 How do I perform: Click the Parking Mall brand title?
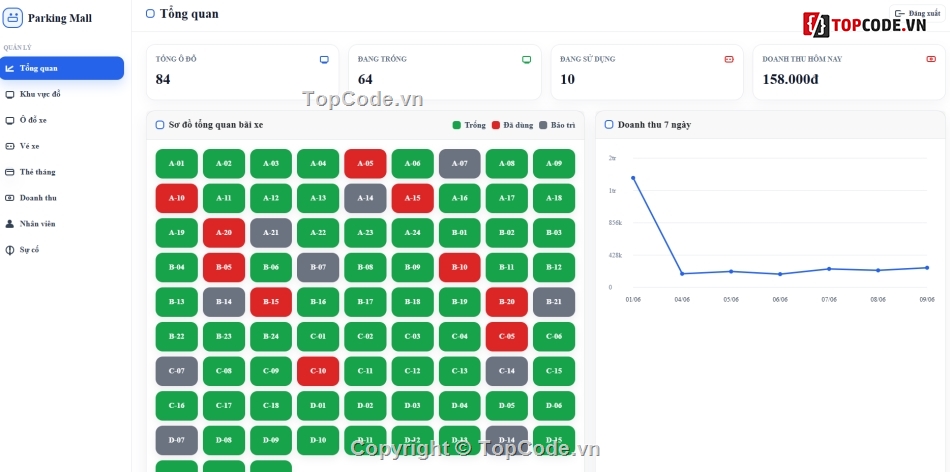(60, 18)
